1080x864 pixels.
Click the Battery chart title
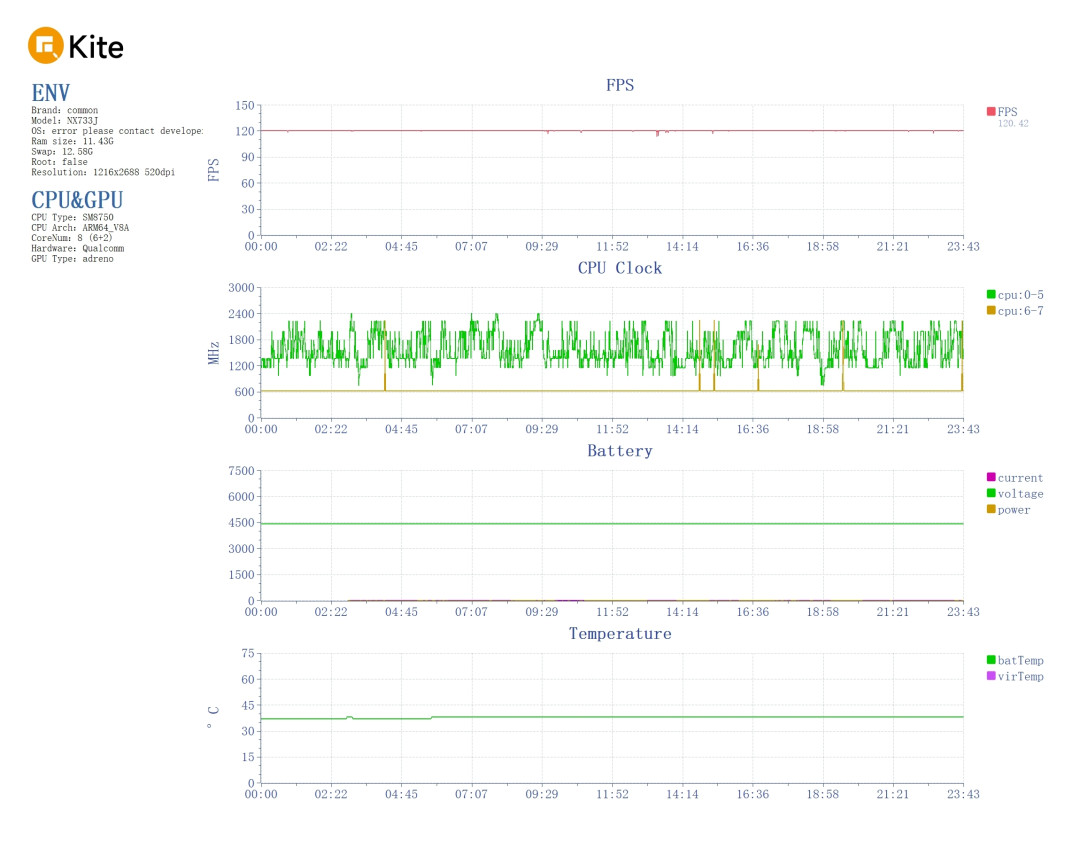pos(620,451)
